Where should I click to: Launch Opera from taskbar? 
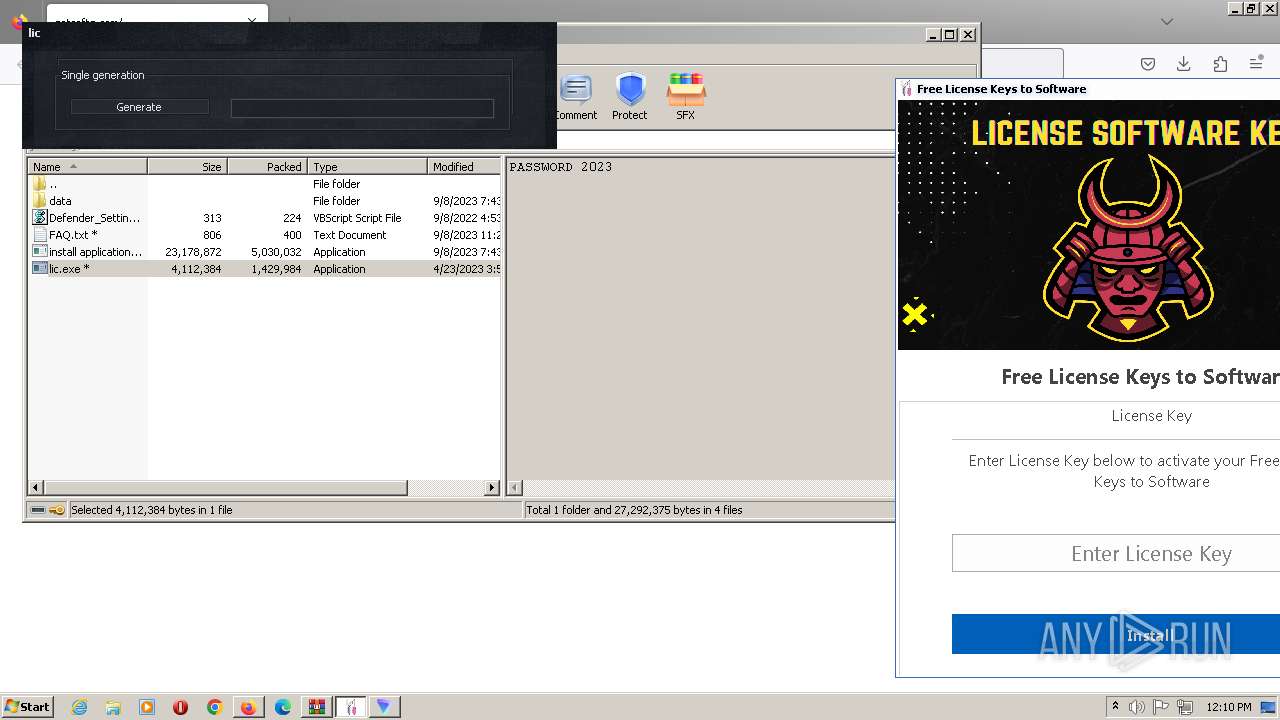click(x=181, y=707)
